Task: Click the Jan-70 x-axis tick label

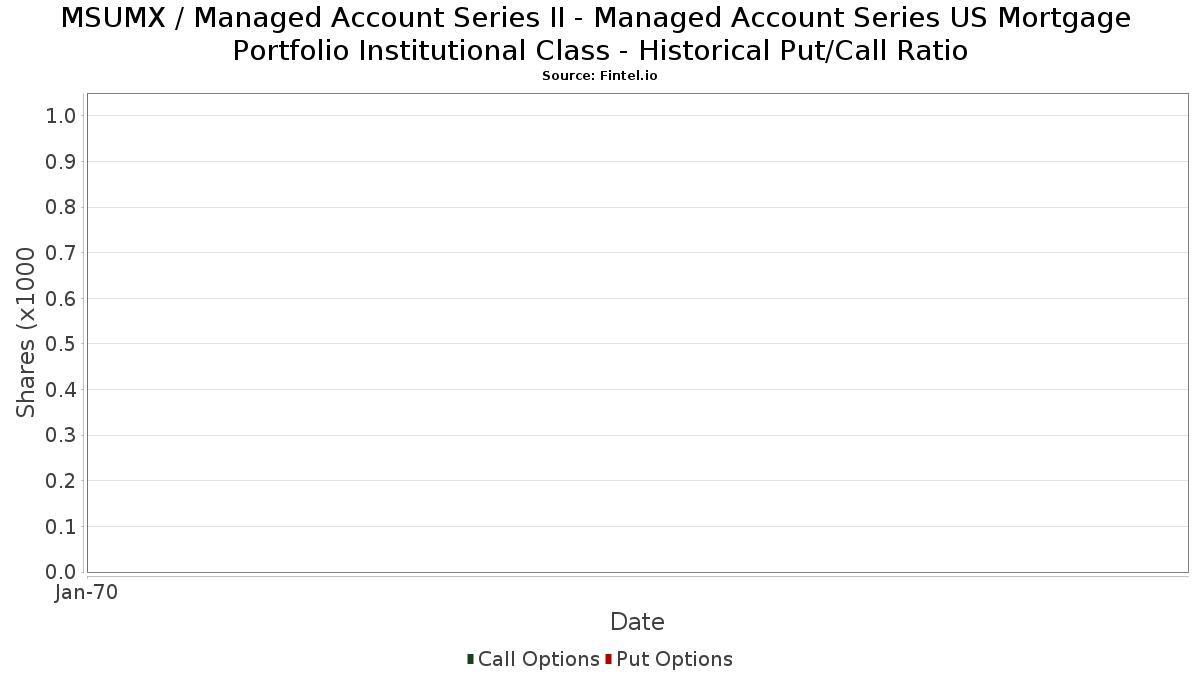Action: (x=86, y=592)
